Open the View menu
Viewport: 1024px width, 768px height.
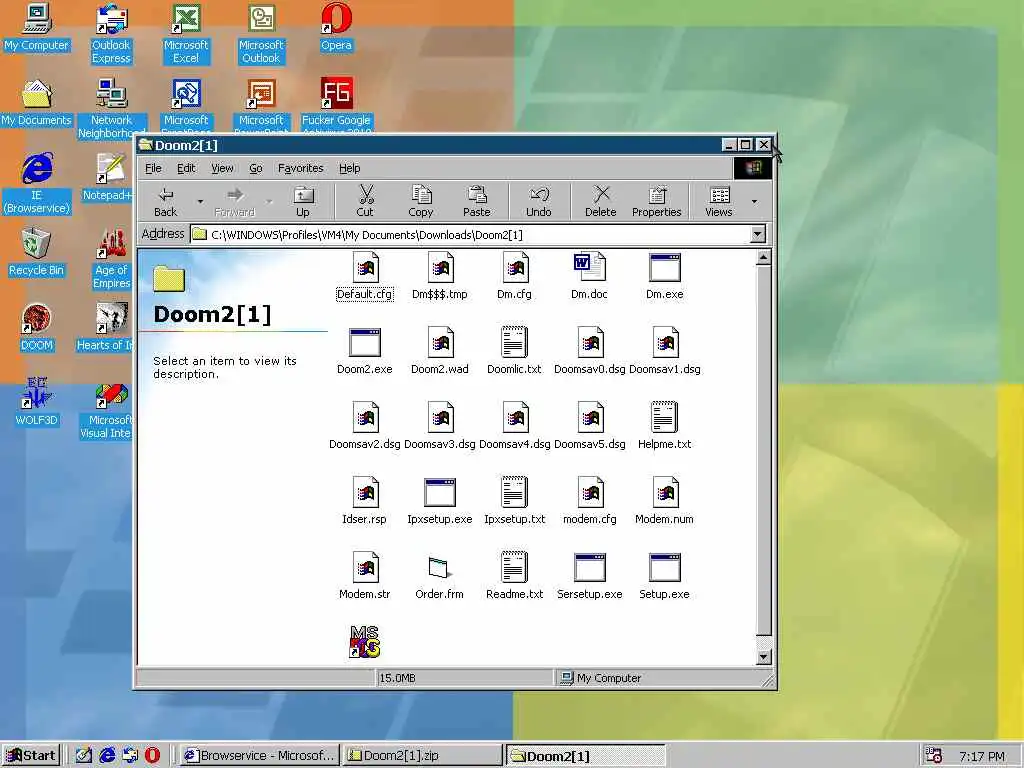coord(222,168)
